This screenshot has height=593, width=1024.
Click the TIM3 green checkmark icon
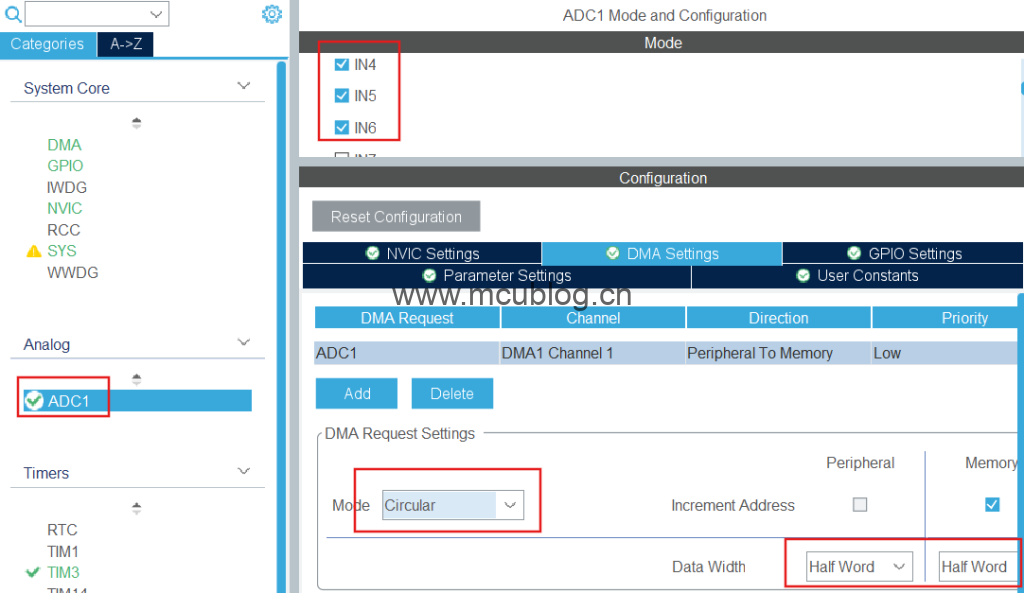click(33, 572)
